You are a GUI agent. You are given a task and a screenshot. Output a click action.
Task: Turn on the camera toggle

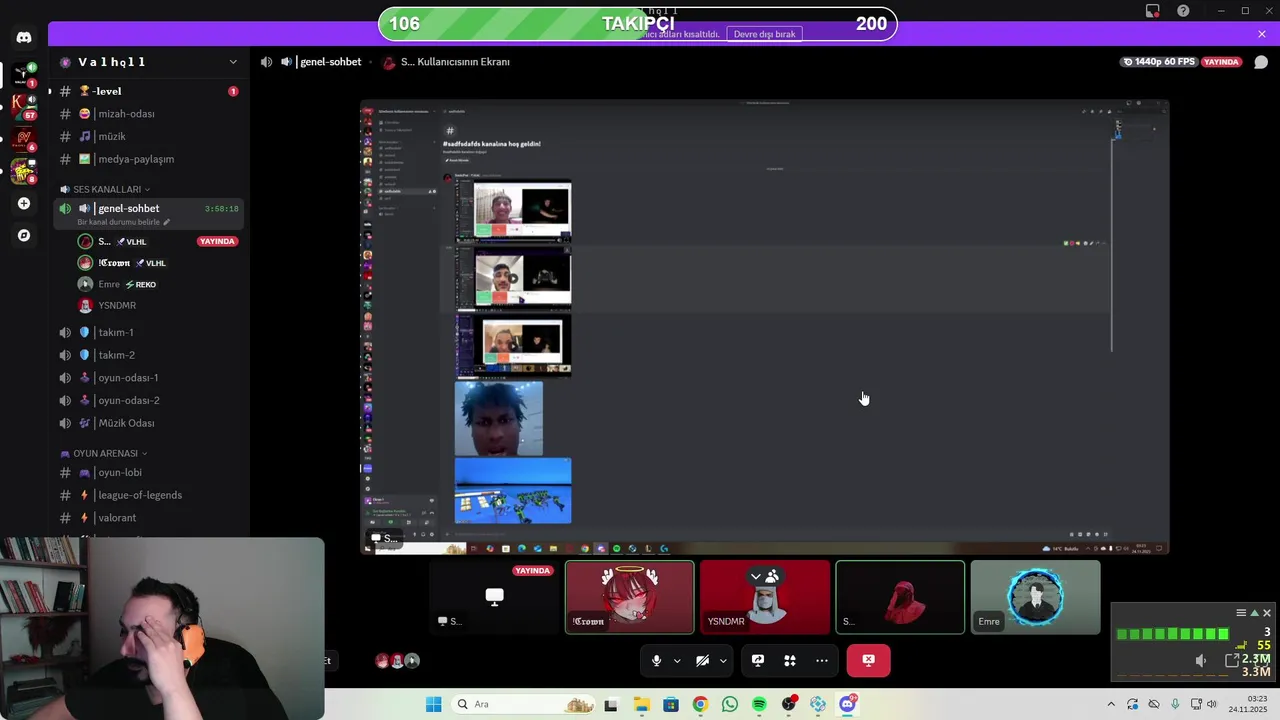coord(702,660)
